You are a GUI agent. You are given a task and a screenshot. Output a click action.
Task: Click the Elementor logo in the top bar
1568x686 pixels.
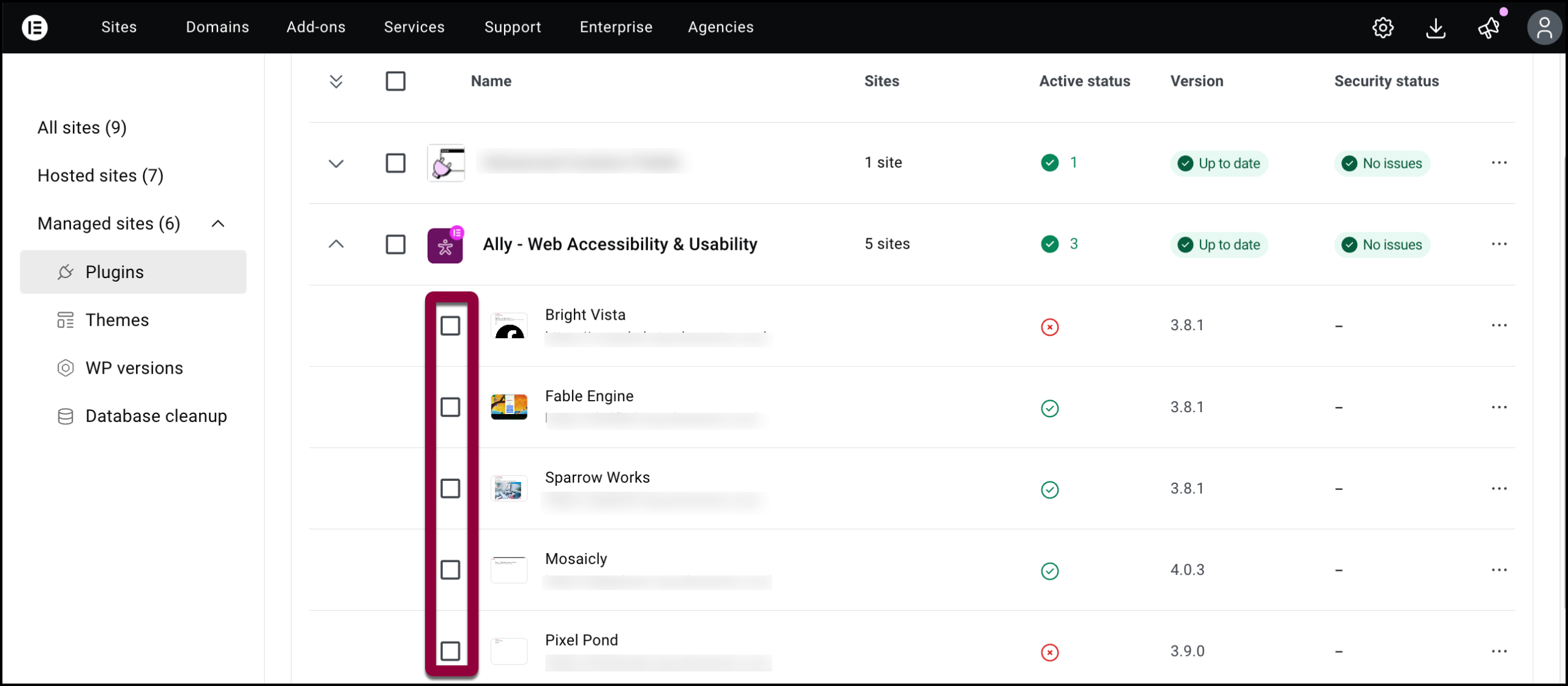[34, 27]
